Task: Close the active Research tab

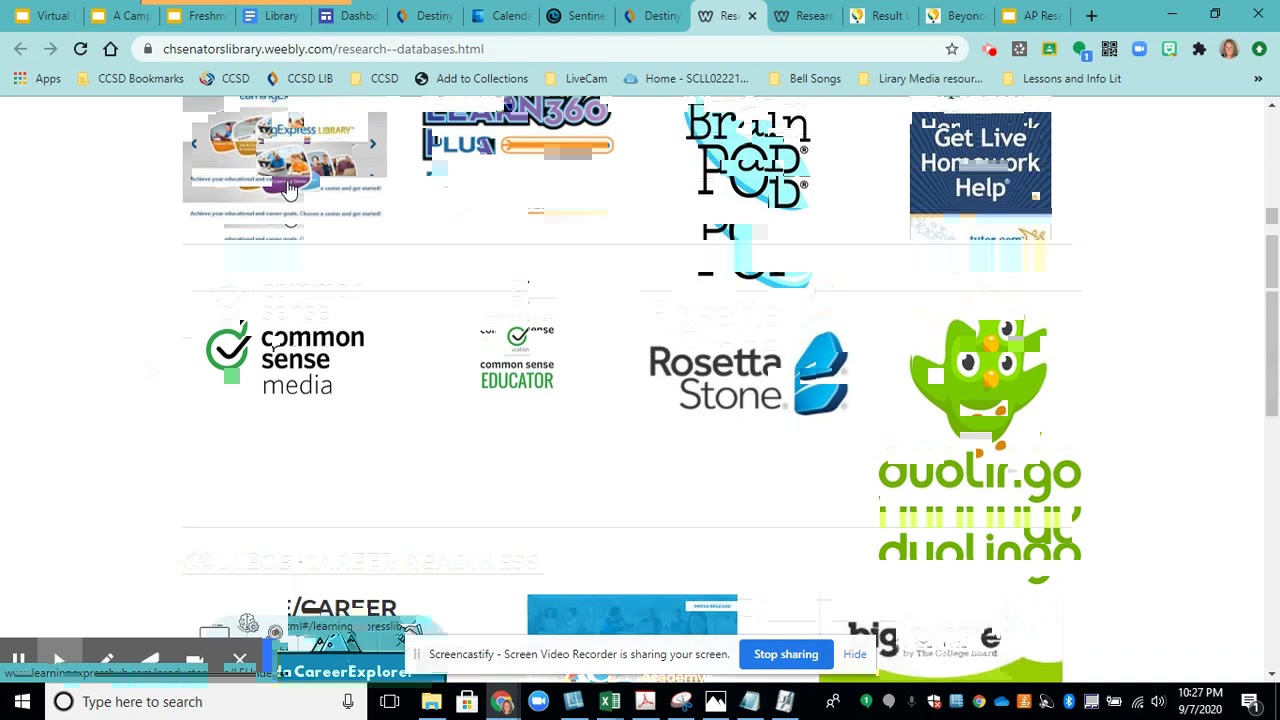Action: [752, 16]
